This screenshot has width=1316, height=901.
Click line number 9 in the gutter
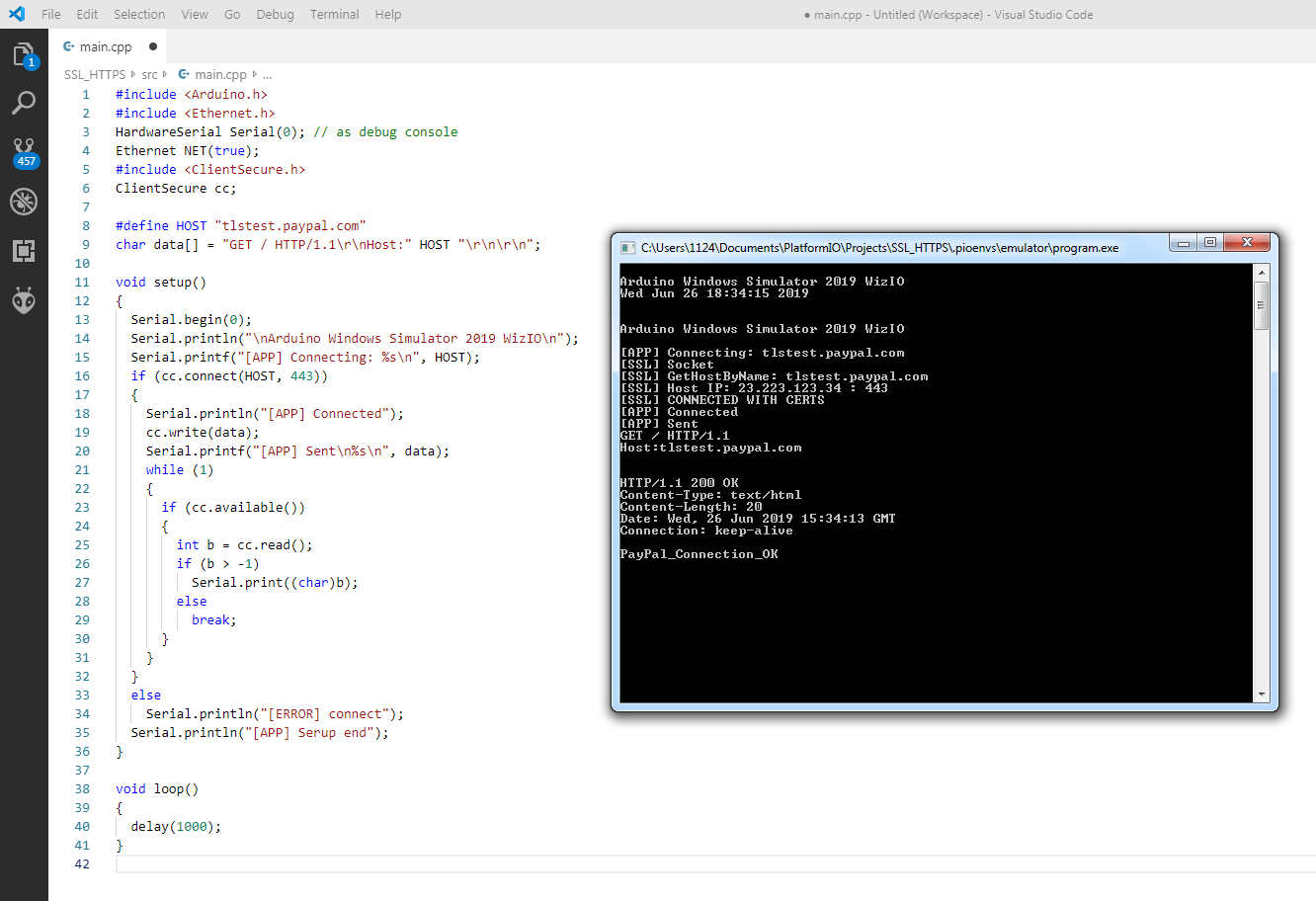click(86, 244)
